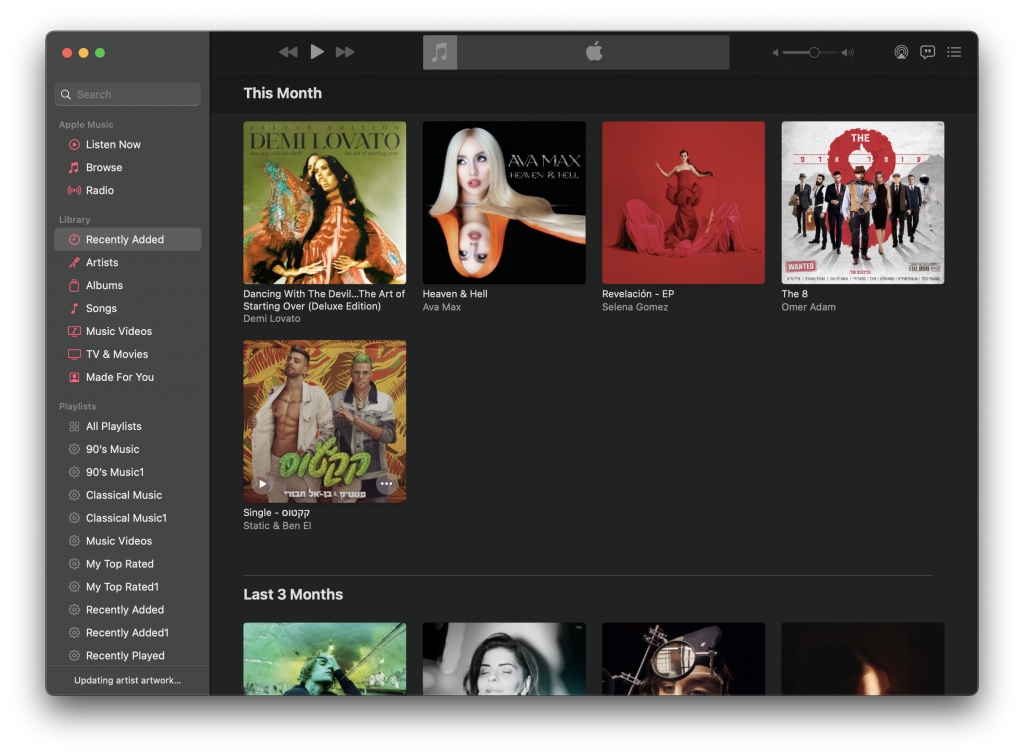This screenshot has height=756, width=1024.
Task: Click the Dancing With The Devil album title
Action: point(325,300)
